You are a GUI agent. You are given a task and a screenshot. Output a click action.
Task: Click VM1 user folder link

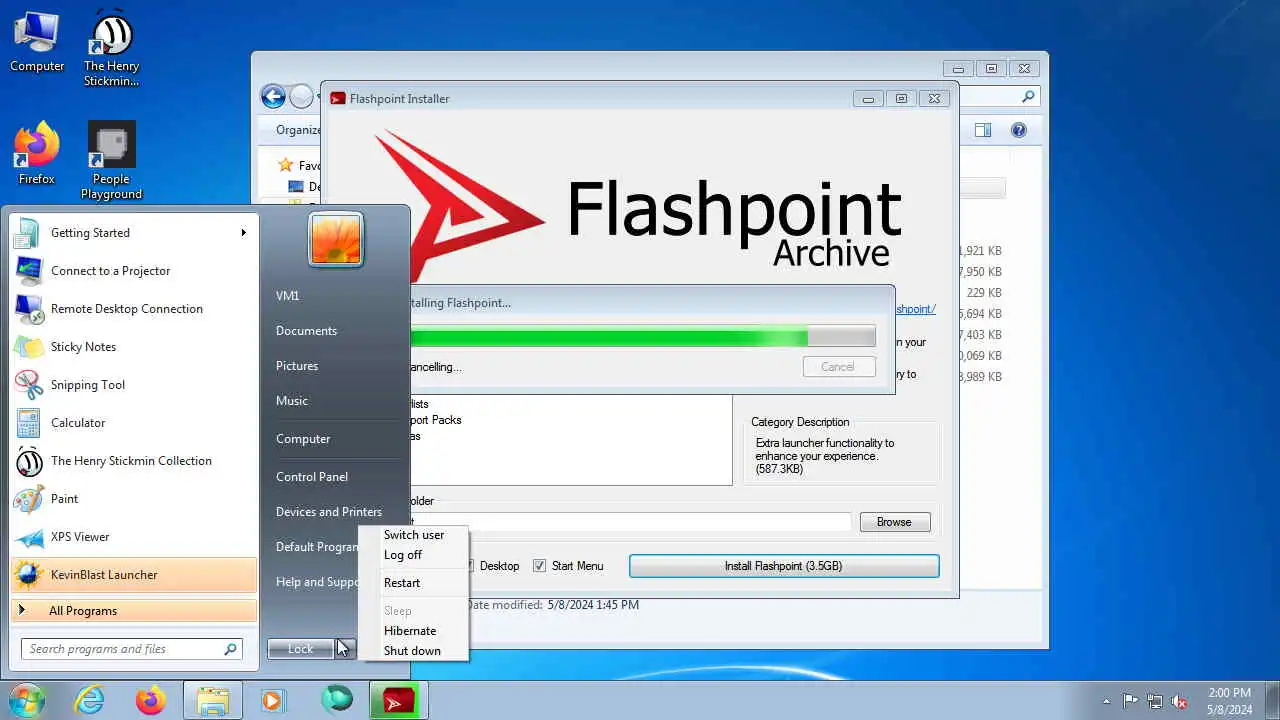[288, 296]
